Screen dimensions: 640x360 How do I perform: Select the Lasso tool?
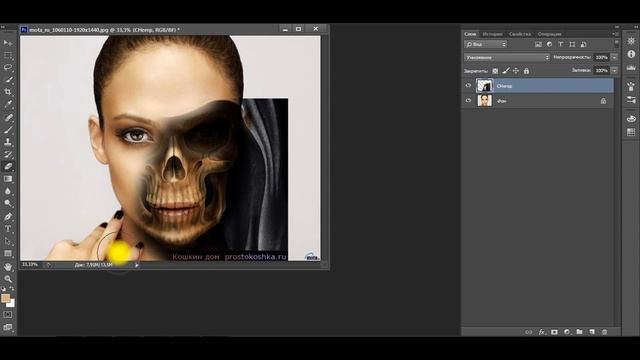[x=8, y=67]
